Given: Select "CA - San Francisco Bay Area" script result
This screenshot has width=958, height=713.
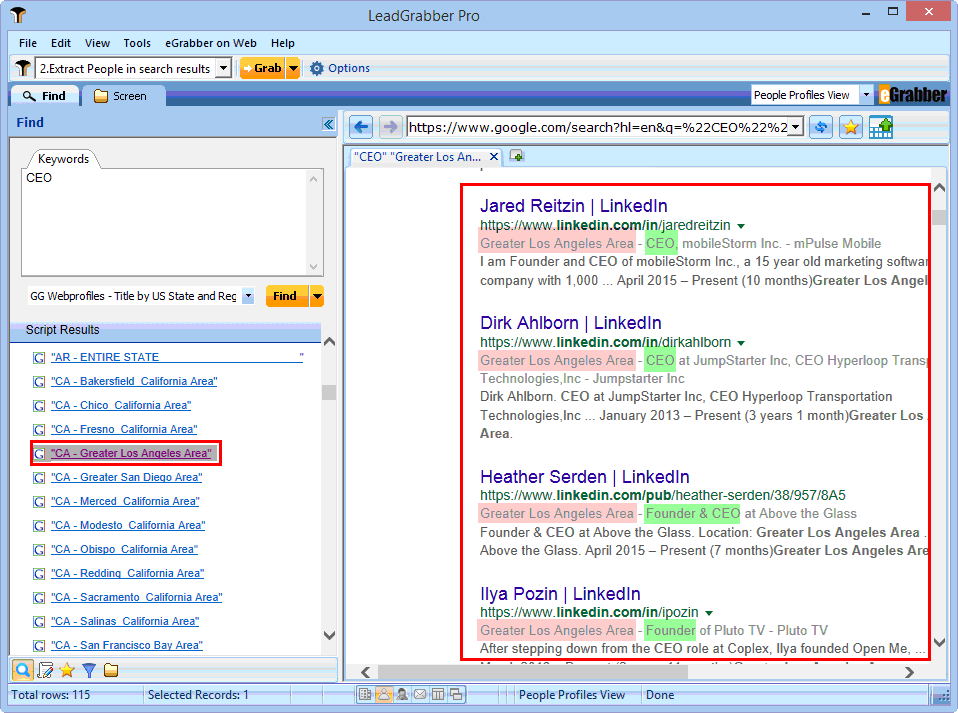Looking at the screenshot, I should pos(126,645).
